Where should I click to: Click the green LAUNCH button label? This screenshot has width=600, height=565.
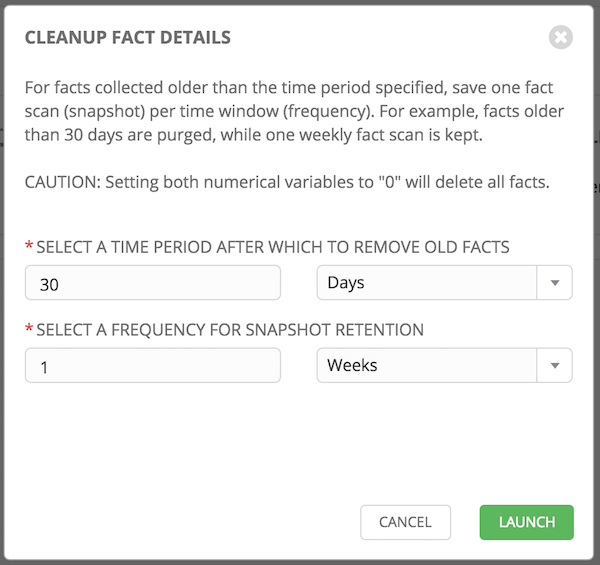pos(527,522)
